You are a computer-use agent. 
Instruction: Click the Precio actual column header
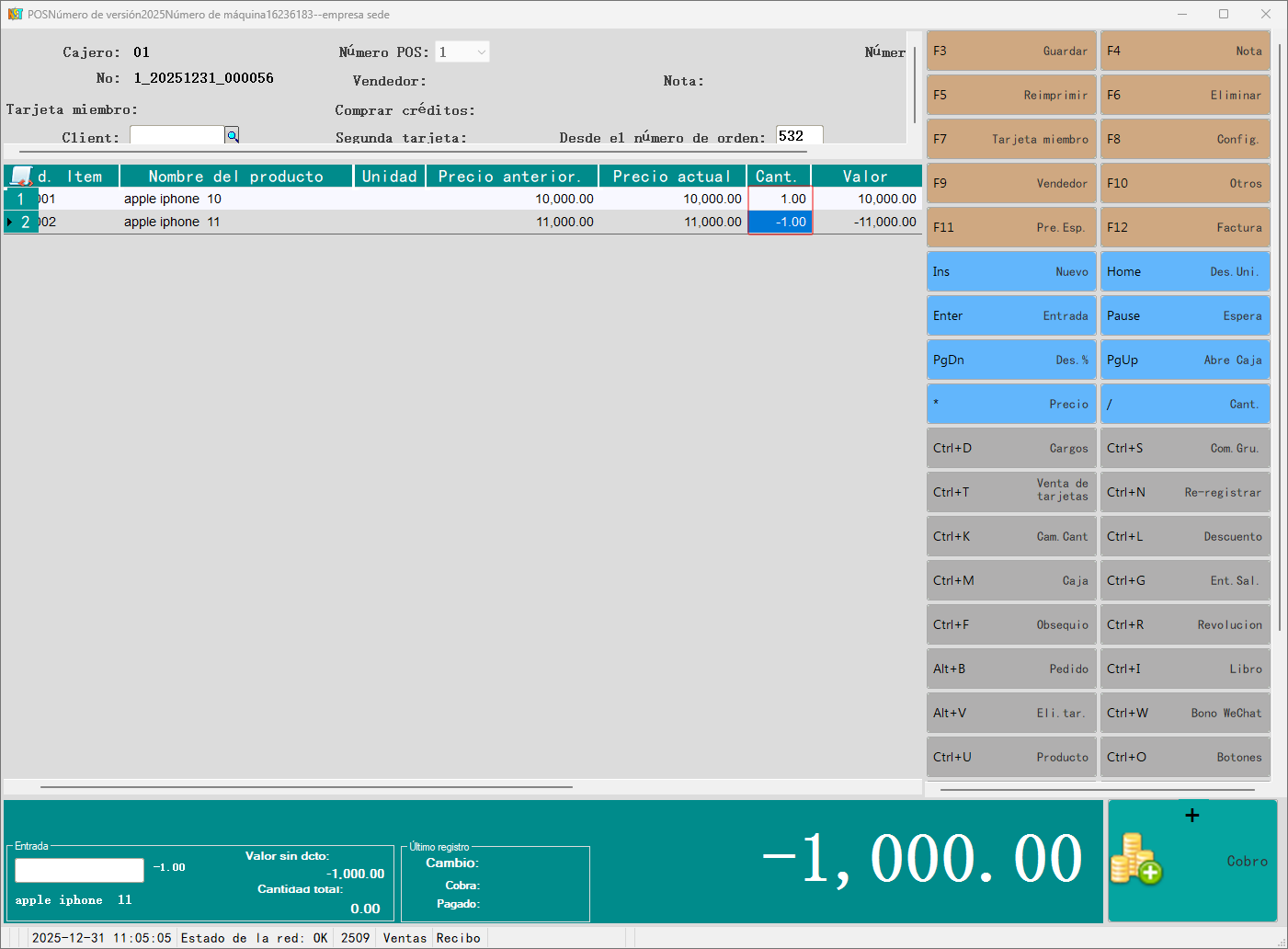tap(672, 177)
